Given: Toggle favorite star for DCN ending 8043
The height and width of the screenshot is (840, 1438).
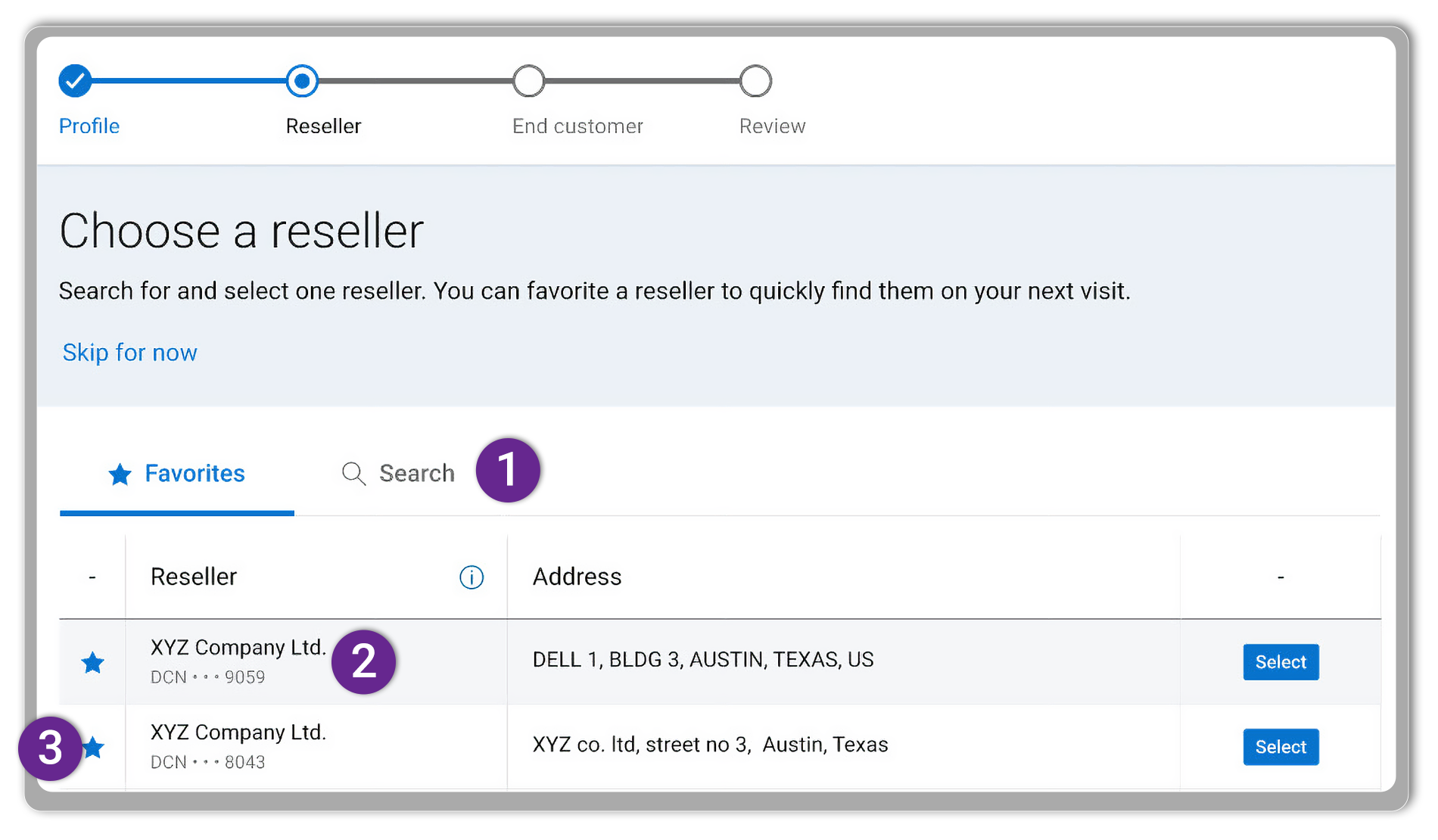Looking at the screenshot, I should click(x=94, y=748).
